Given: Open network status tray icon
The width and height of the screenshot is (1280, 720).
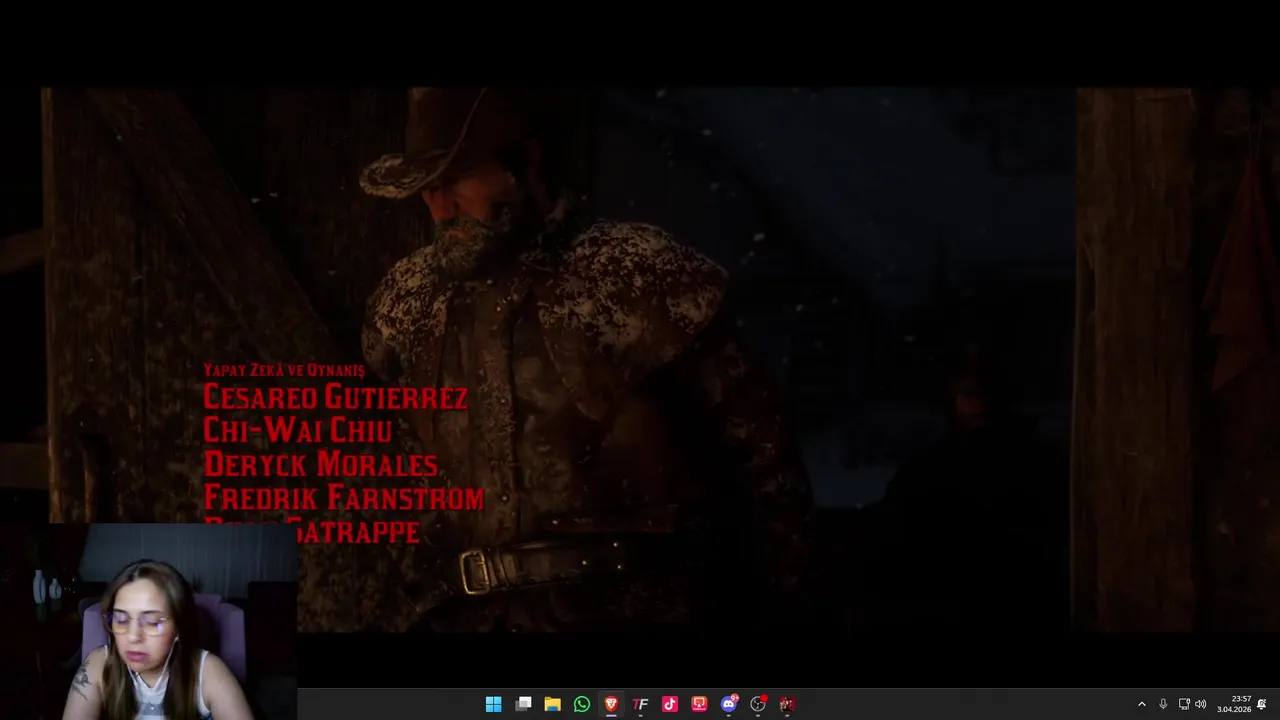Looking at the screenshot, I should click(1184, 704).
